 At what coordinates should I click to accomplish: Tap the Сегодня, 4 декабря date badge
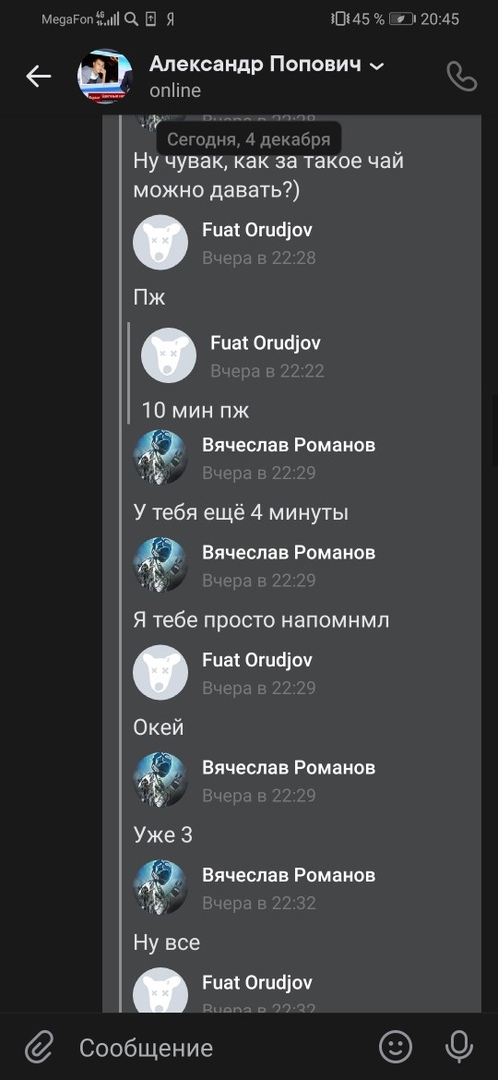pyautogui.click(x=249, y=140)
